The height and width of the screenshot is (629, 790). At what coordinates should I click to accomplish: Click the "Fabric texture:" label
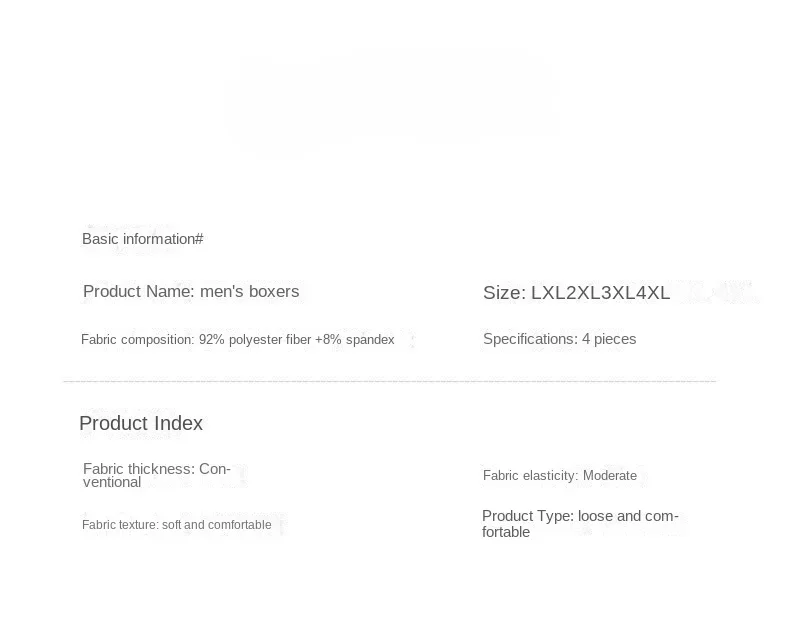[119, 525]
